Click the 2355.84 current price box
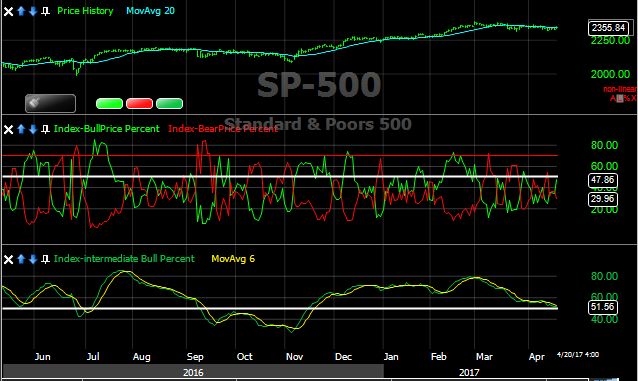 608,28
